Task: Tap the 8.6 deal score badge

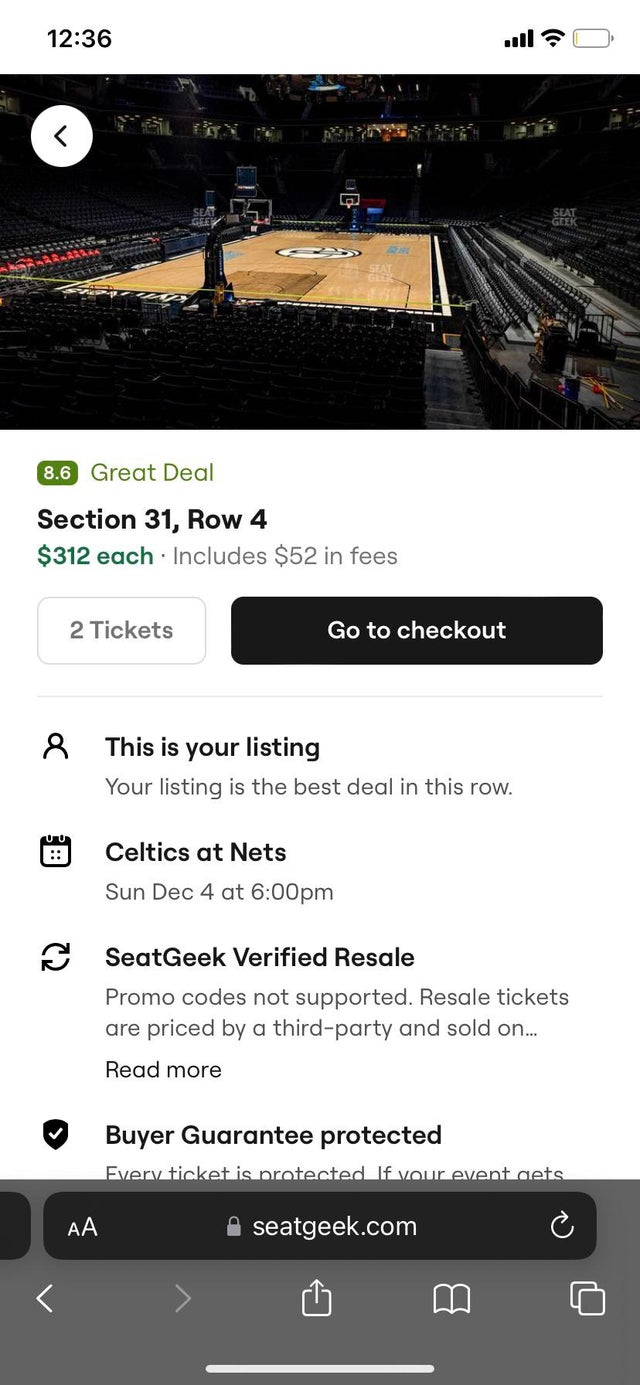Action: 57,472
